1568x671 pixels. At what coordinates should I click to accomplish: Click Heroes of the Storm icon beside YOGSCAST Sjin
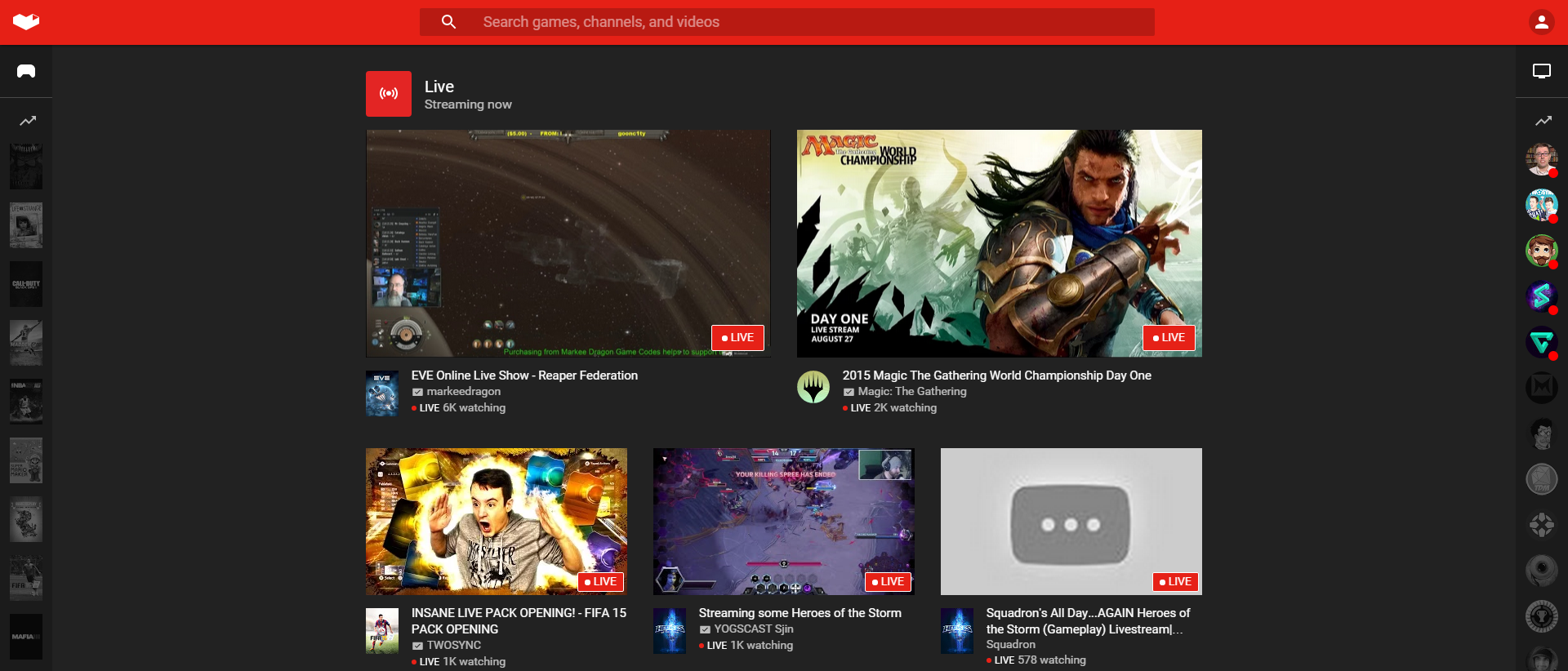pos(670,631)
